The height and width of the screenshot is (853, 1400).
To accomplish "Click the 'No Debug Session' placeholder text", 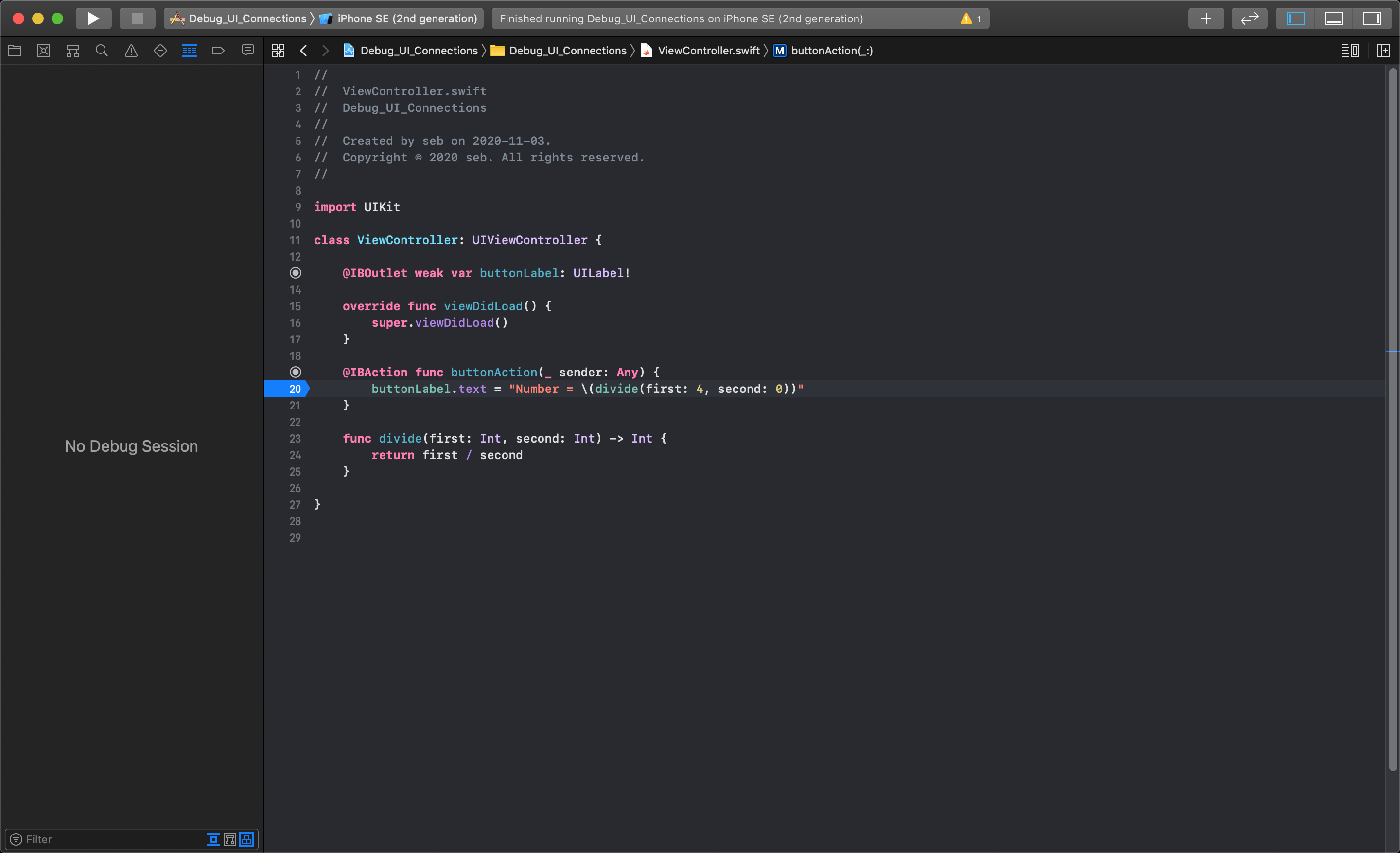I will pos(131,446).
